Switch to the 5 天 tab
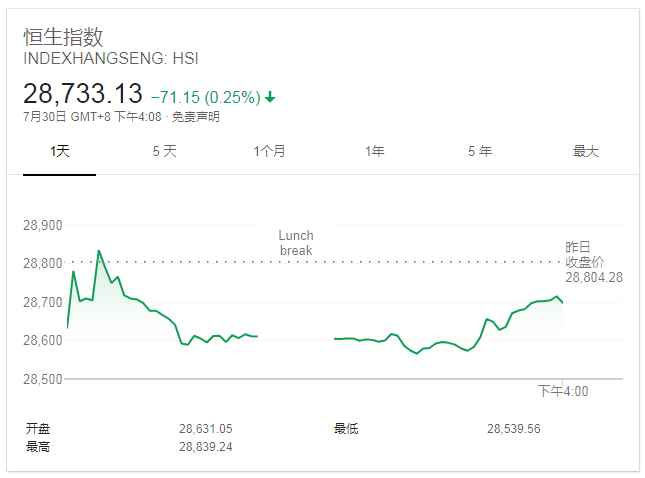The width and height of the screenshot is (645, 478). [x=165, y=151]
